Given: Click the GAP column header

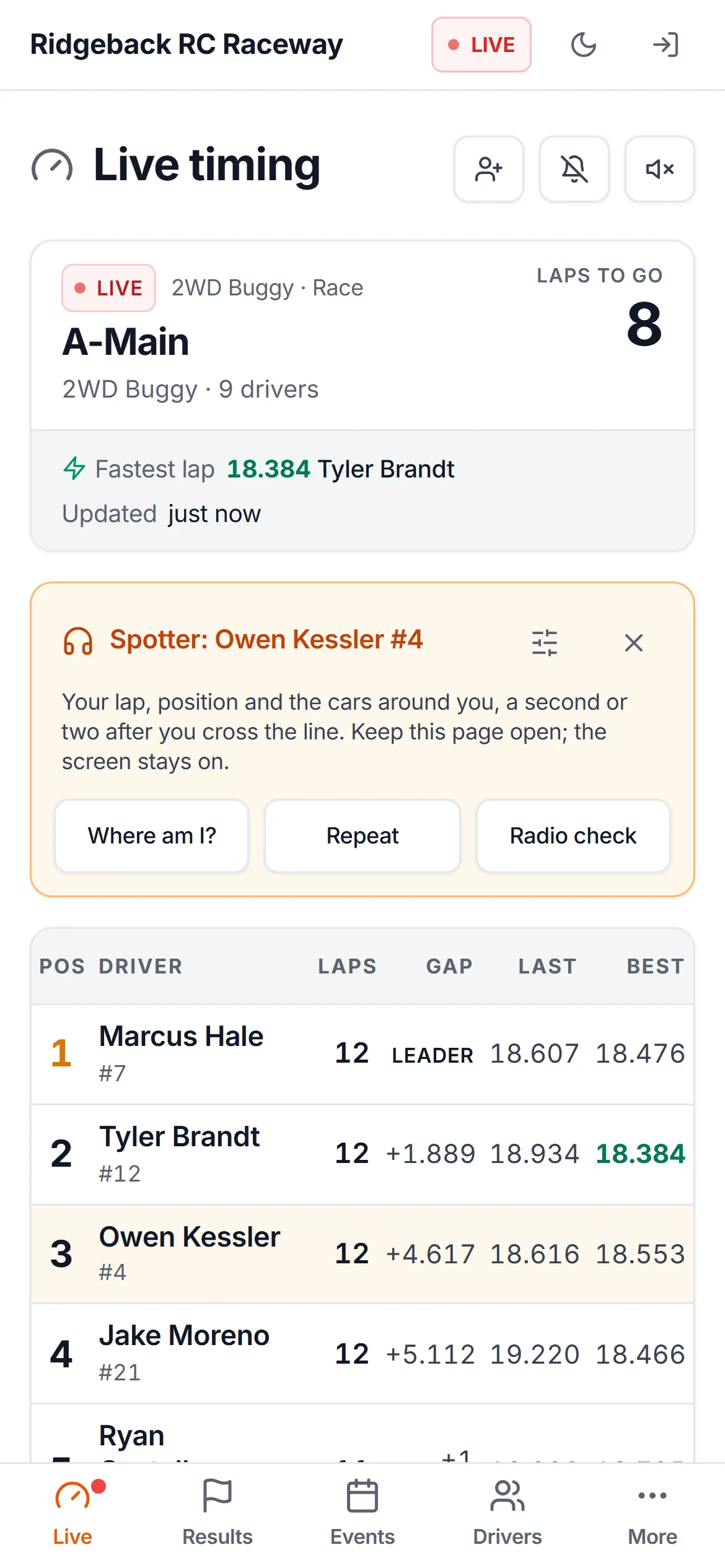Looking at the screenshot, I should [x=449, y=967].
